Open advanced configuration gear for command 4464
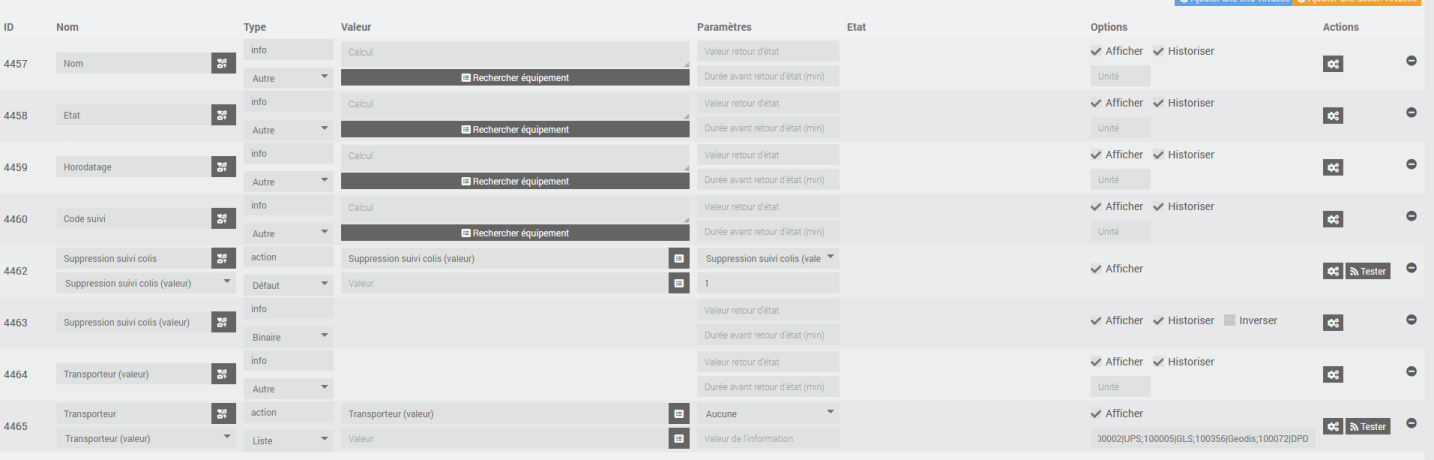The width and height of the screenshot is (1434, 460). click(1332, 374)
